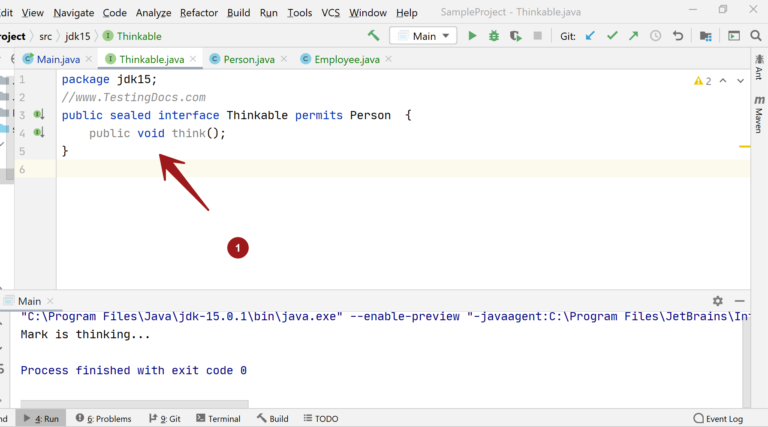Open the Analyze menu
768x427 pixels.
(x=153, y=12)
